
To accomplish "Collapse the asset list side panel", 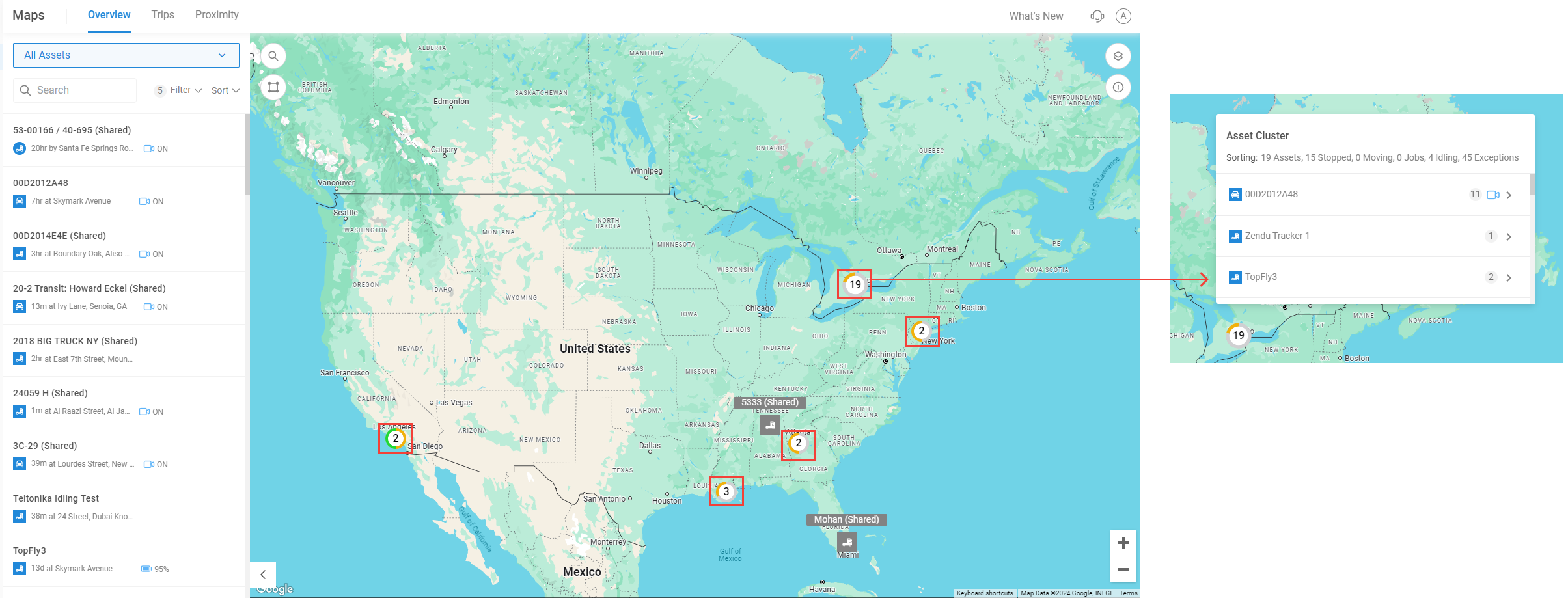I will coord(263,575).
